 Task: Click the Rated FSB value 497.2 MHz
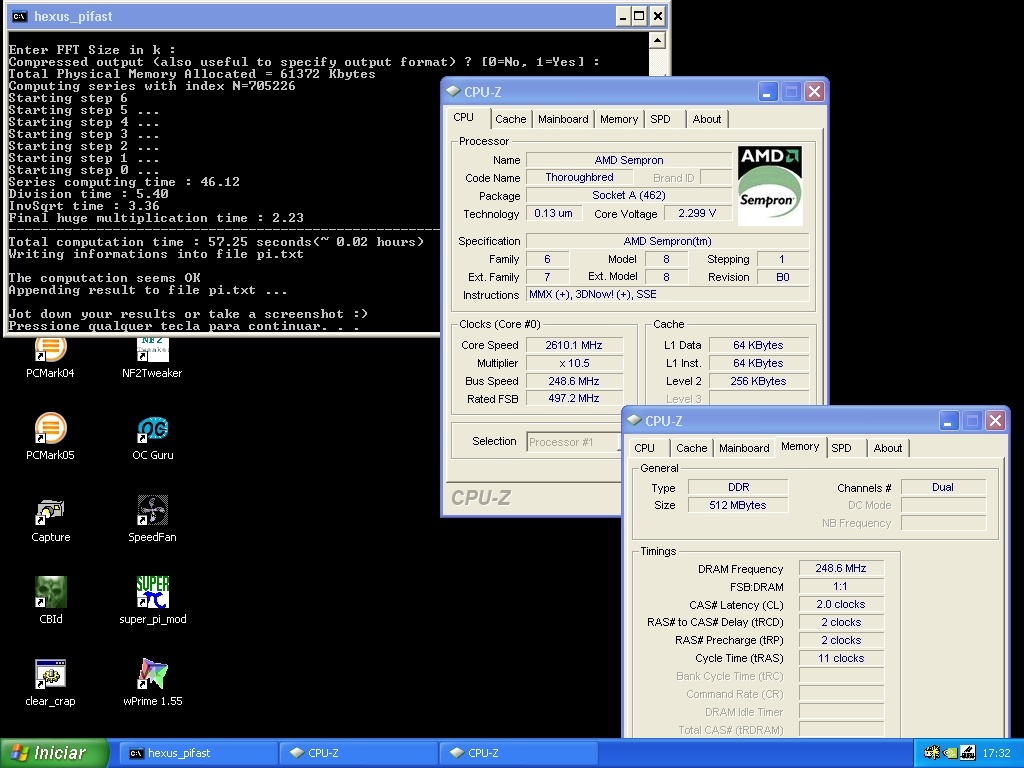574,398
